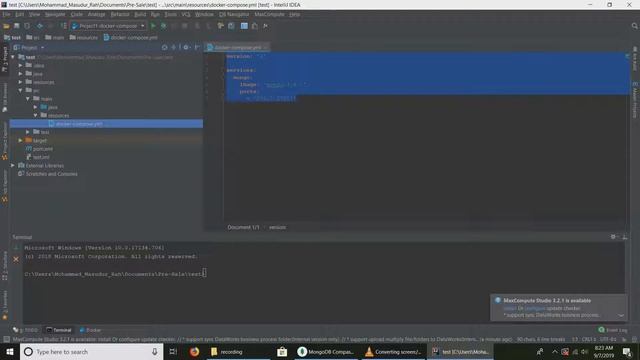Click the gear settings icon in Project panel
640x360 pixels.
pos(186,47)
